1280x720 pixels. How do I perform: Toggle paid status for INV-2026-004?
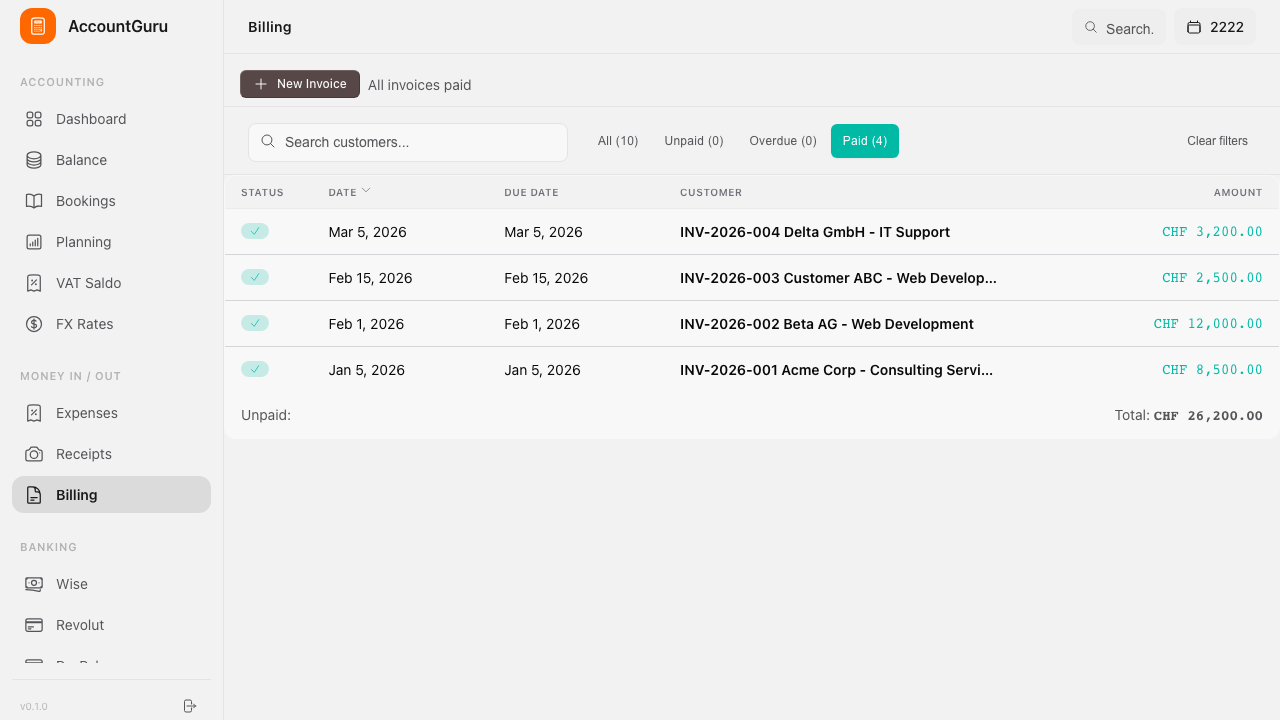[x=255, y=231]
